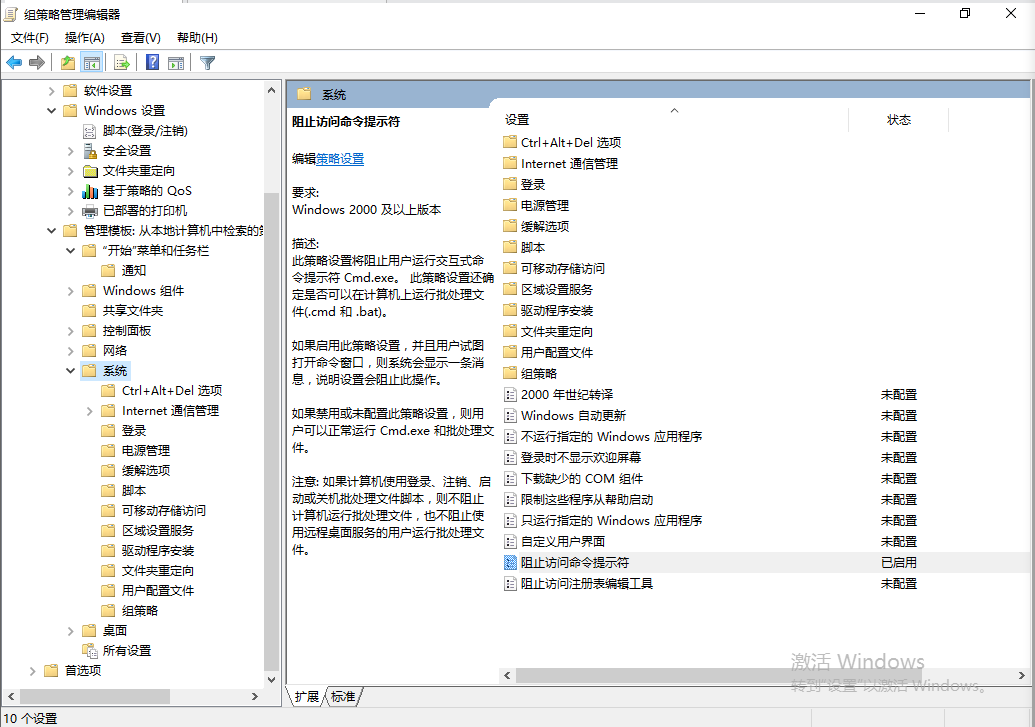Click the Forward navigation arrow
1035x727 pixels.
click(36, 62)
